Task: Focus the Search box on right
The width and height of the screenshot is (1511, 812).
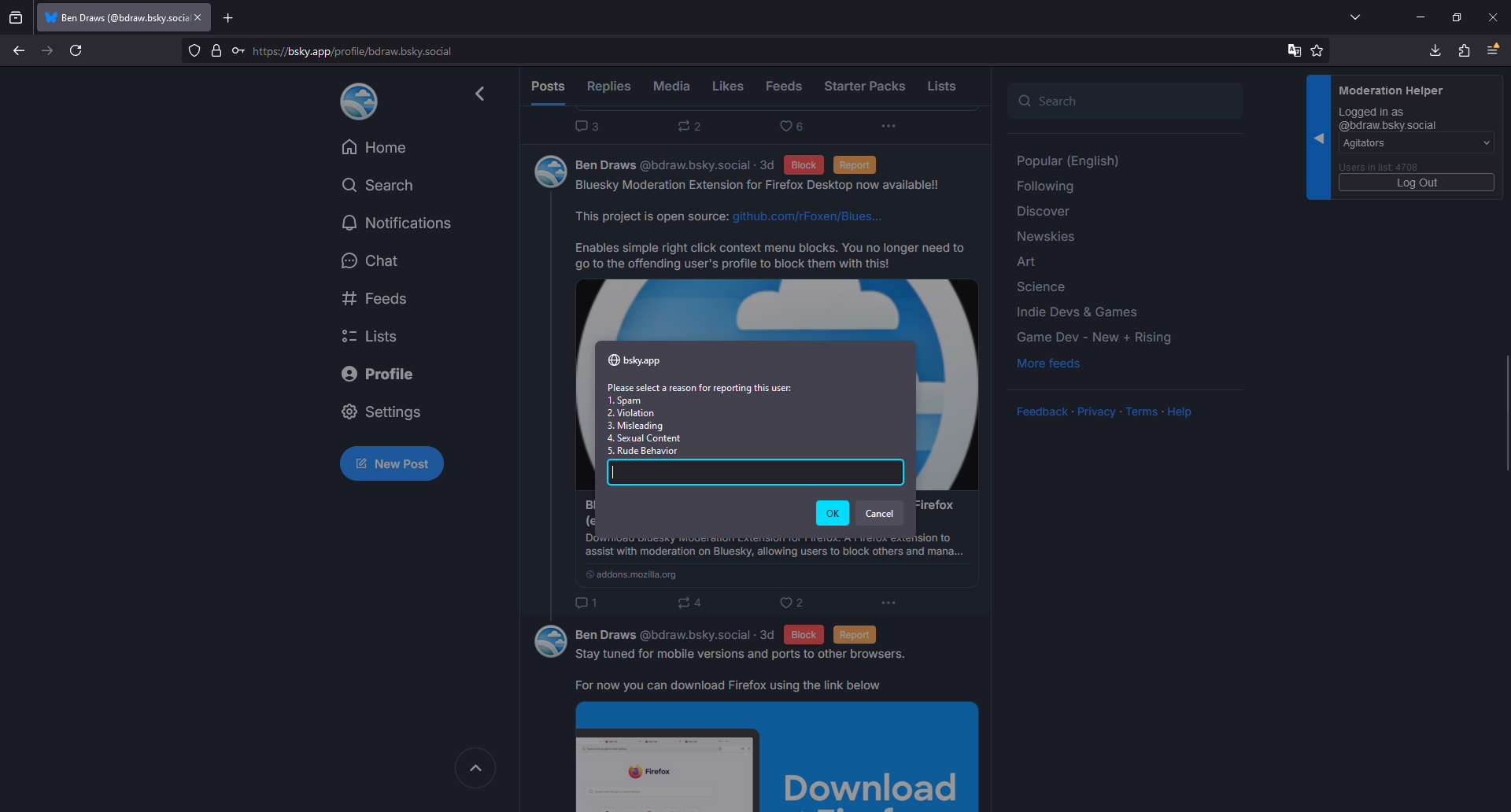Action: (x=1125, y=101)
